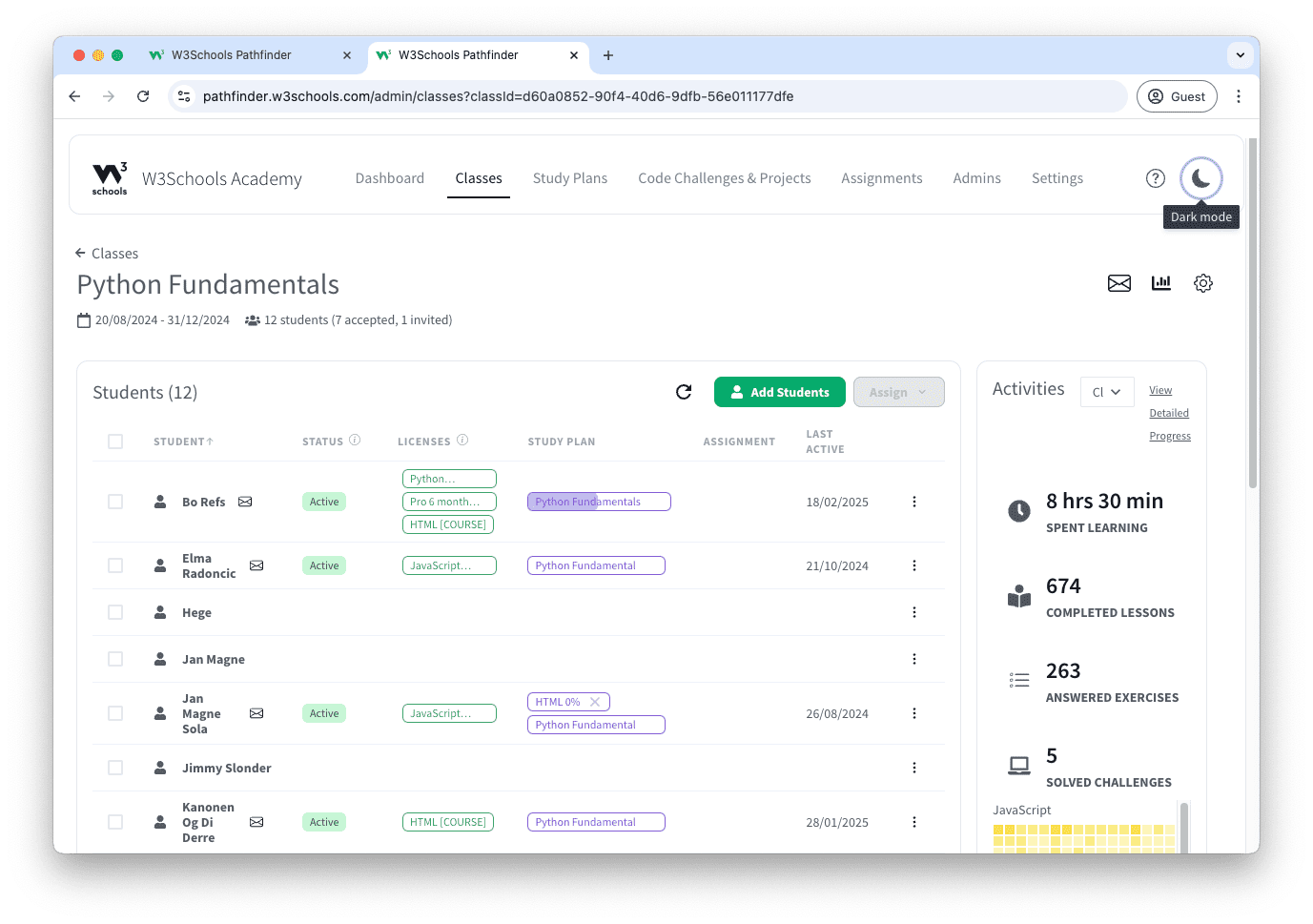The image size is (1313, 924).
Task: Go to the Study Plans tab
Action: pos(569,178)
